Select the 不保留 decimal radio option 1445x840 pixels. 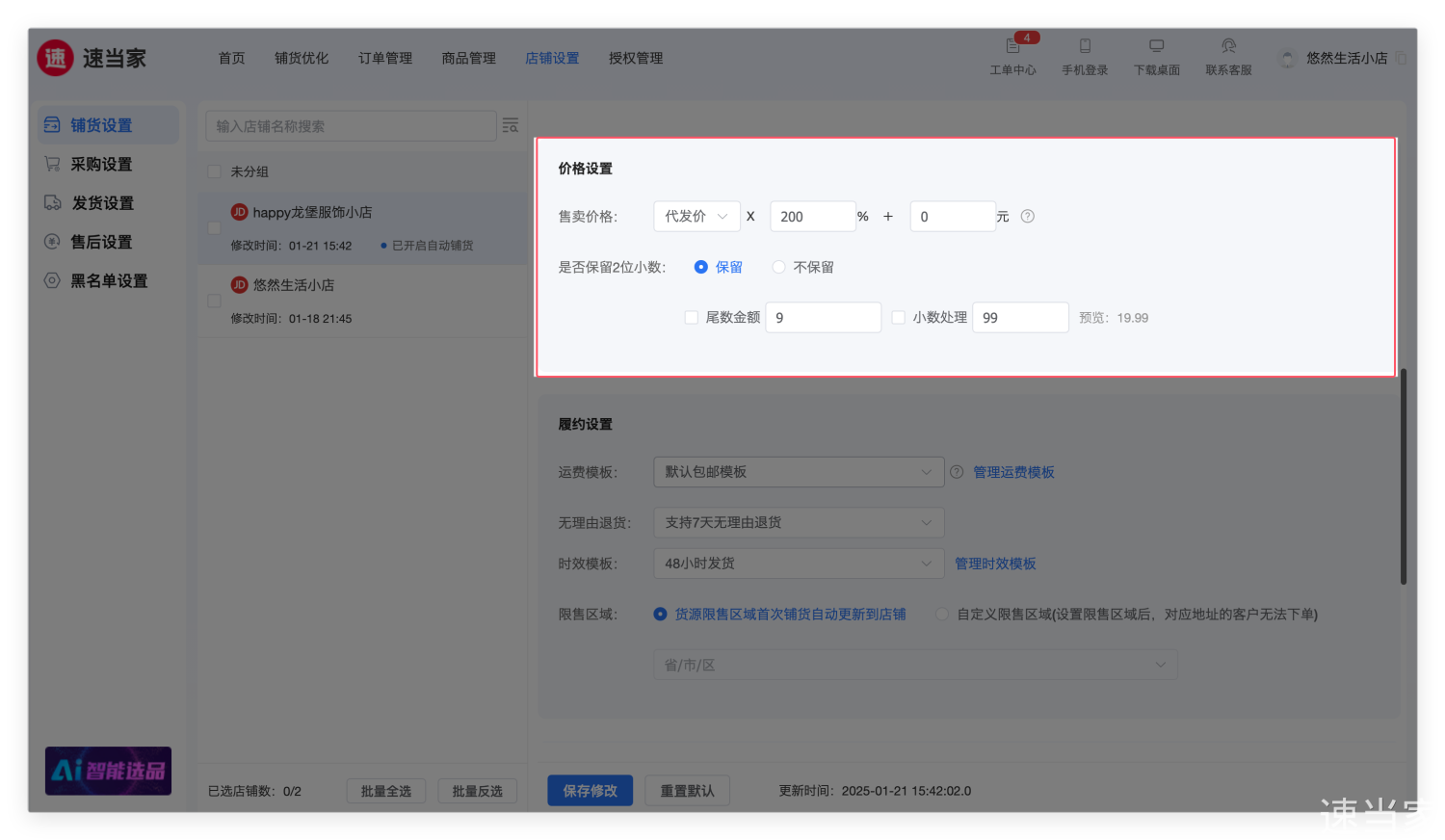point(778,267)
